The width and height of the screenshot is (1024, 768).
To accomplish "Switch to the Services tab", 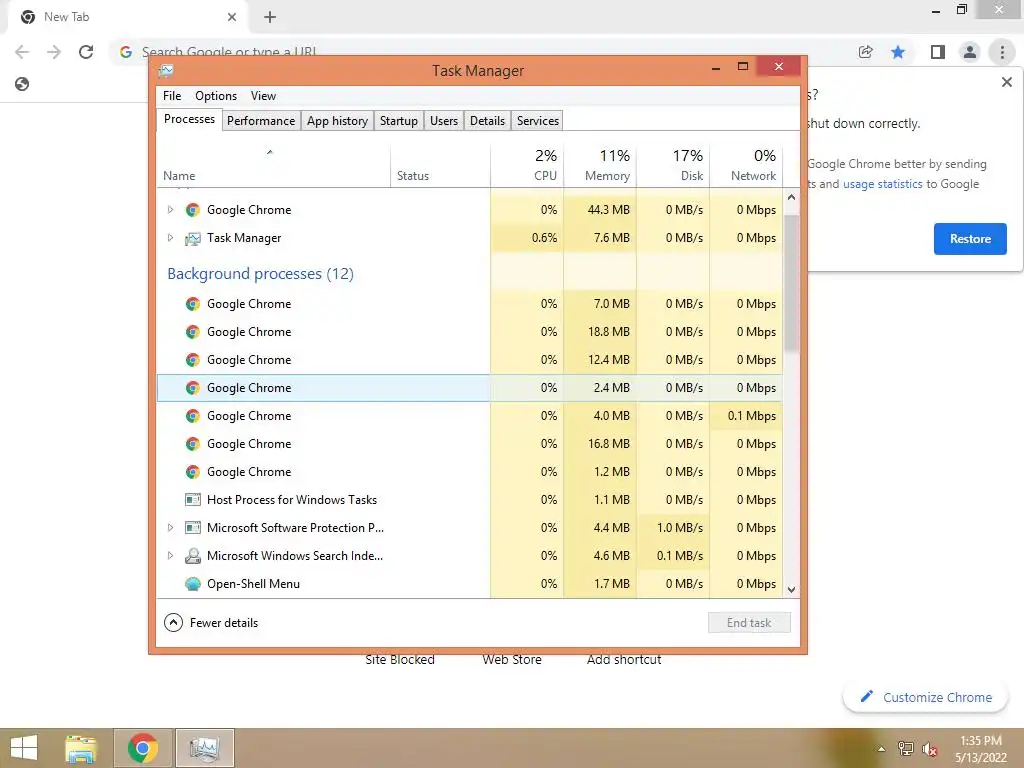I will pos(538,121).
